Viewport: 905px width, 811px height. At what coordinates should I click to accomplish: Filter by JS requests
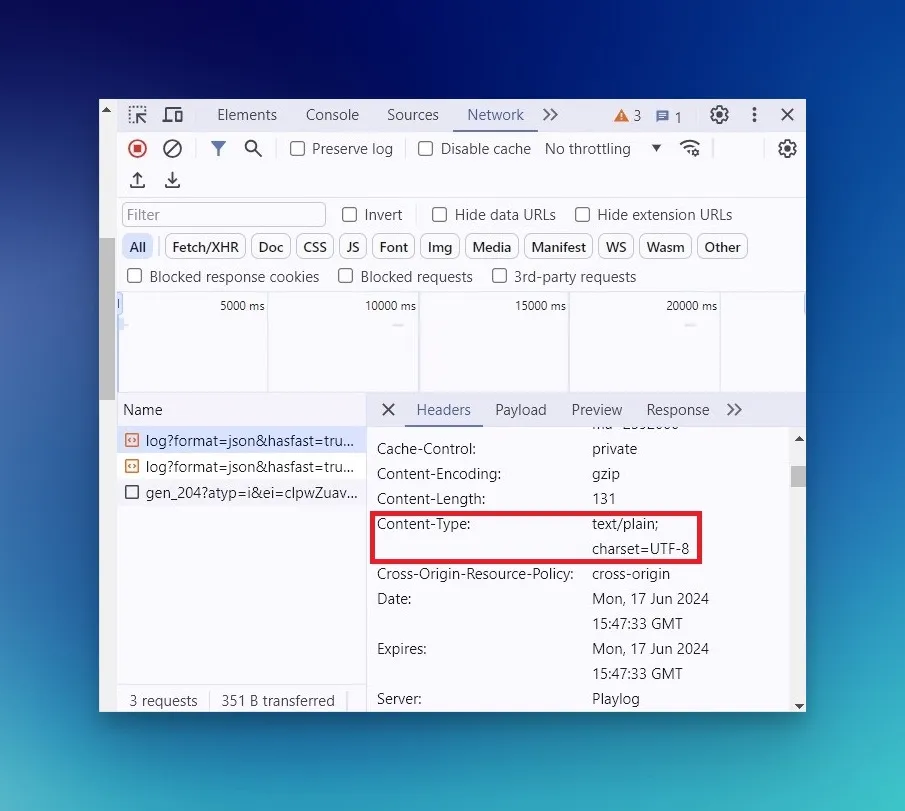pyautogui.click(x=353, y=247)
